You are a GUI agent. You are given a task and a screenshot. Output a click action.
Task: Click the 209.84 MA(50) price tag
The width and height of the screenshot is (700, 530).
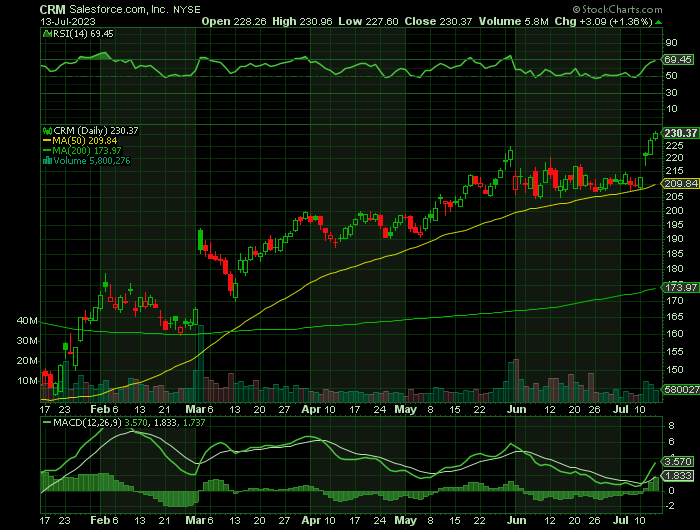(680, 184)
